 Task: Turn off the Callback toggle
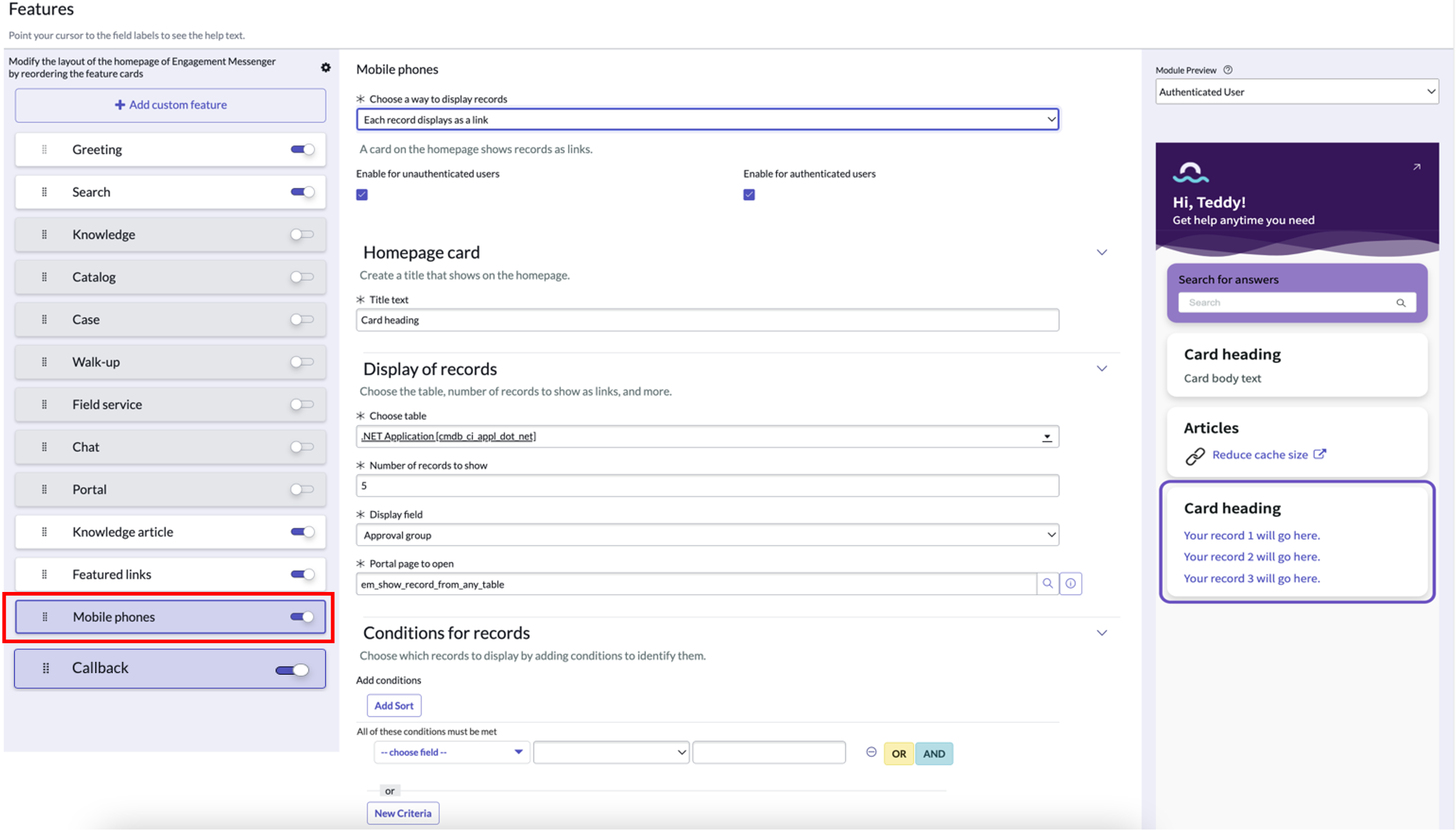(x=292, y=671)
